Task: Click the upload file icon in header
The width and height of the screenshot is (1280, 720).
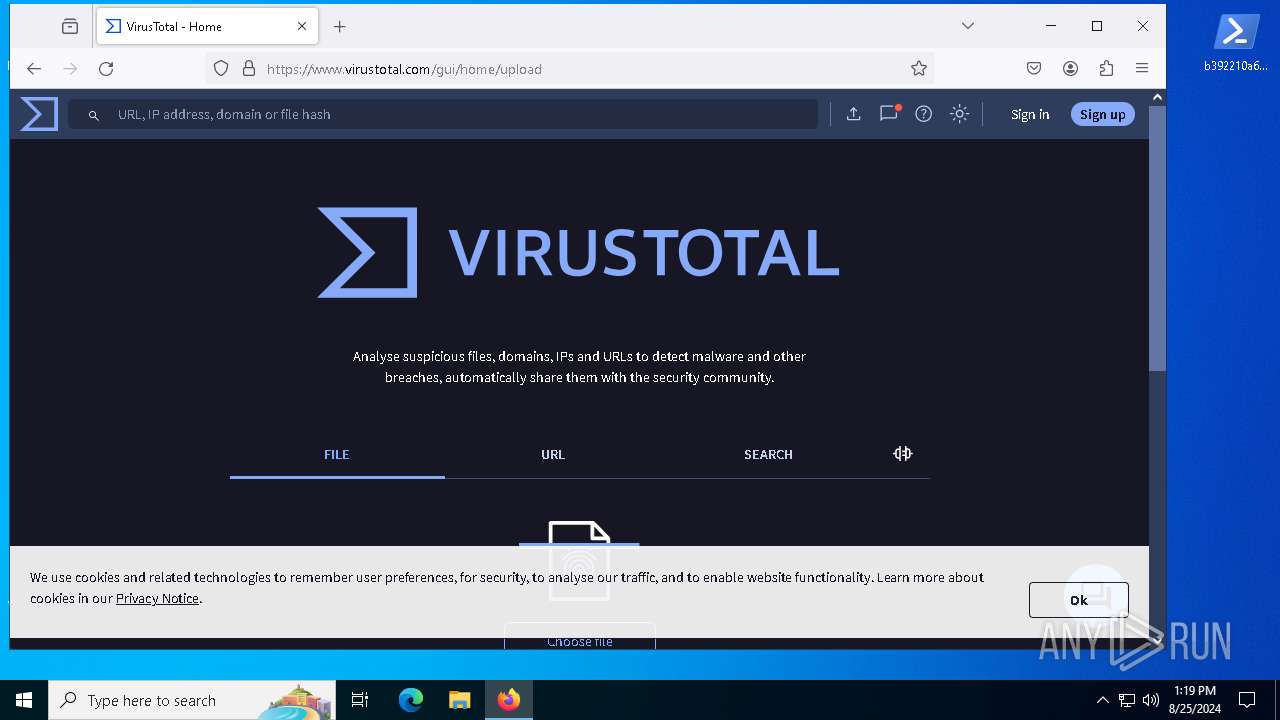Action: 853,114
